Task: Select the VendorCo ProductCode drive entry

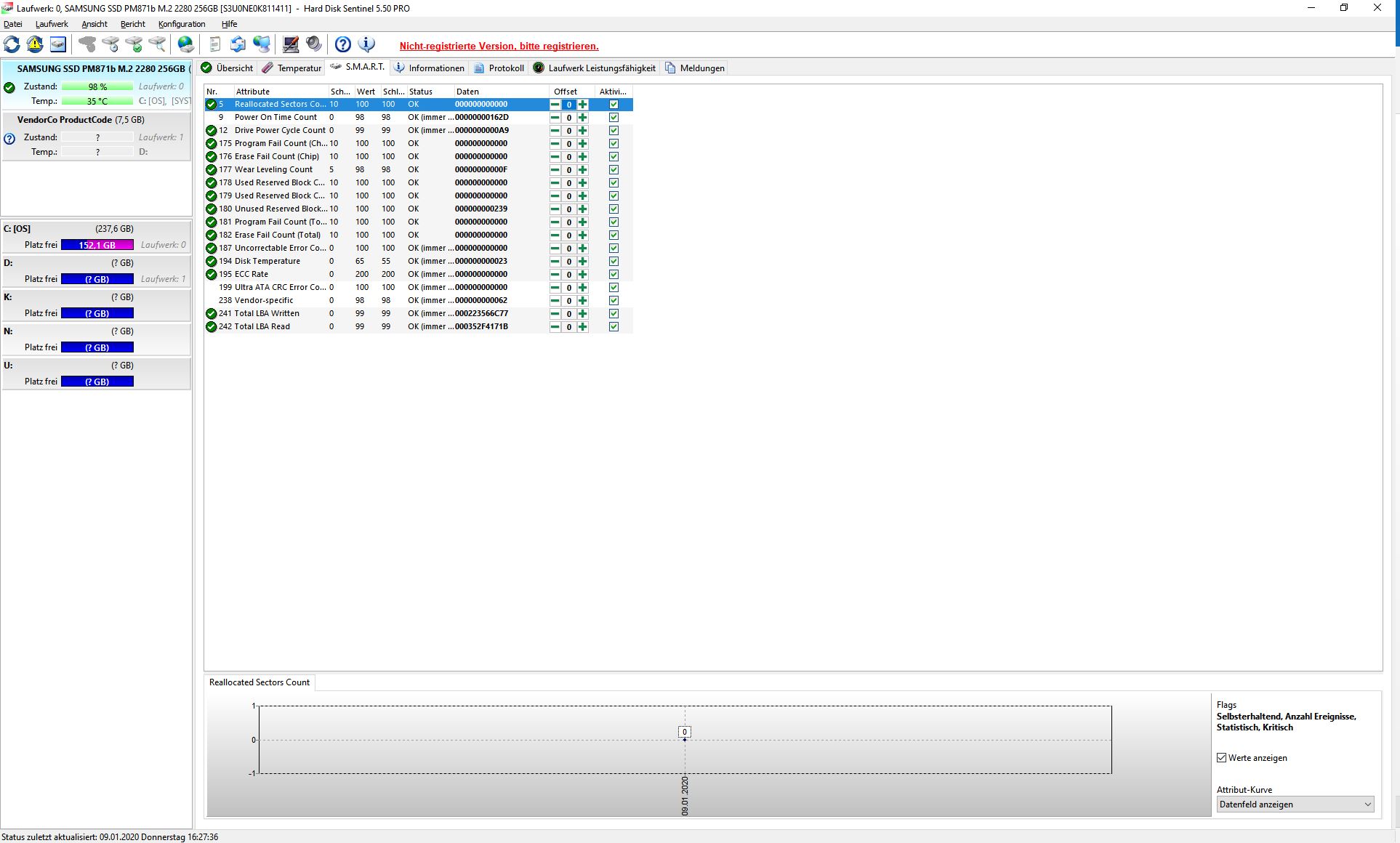Action: [81, 120]
